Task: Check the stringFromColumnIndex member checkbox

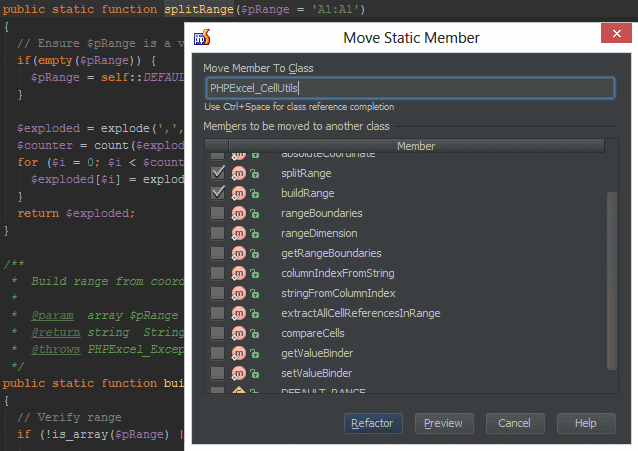Action: pos(218,293)
